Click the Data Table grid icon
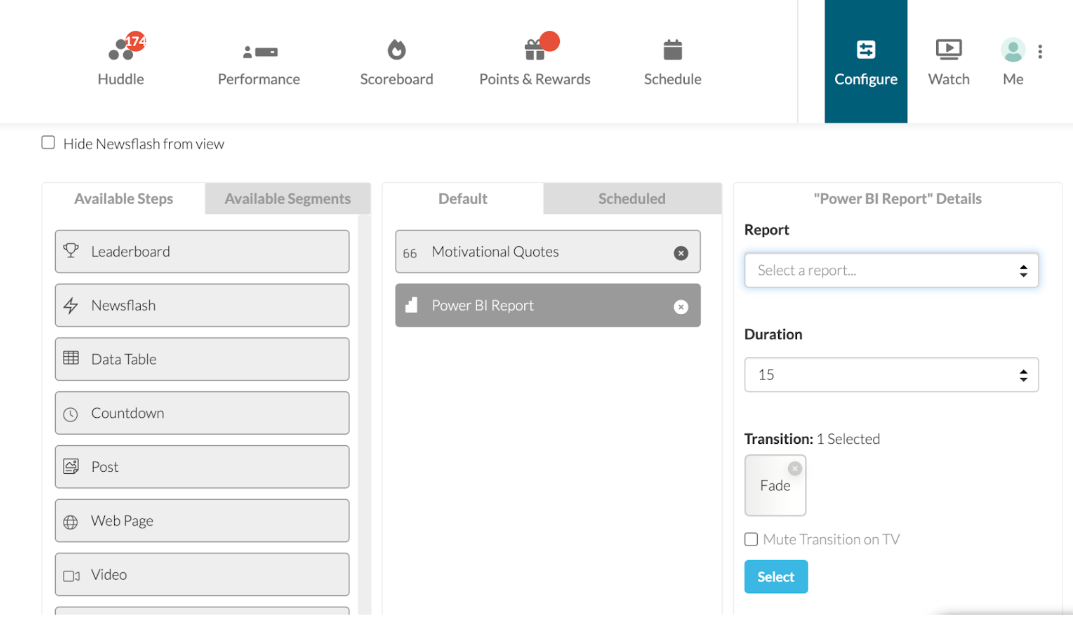 pyautogui.click(x=71, y=358)
